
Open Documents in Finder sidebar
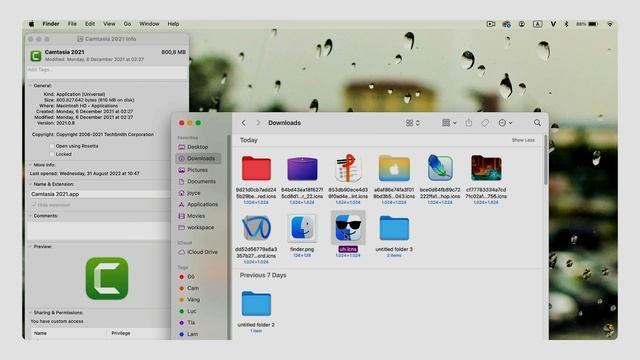(x=199, y=181)
